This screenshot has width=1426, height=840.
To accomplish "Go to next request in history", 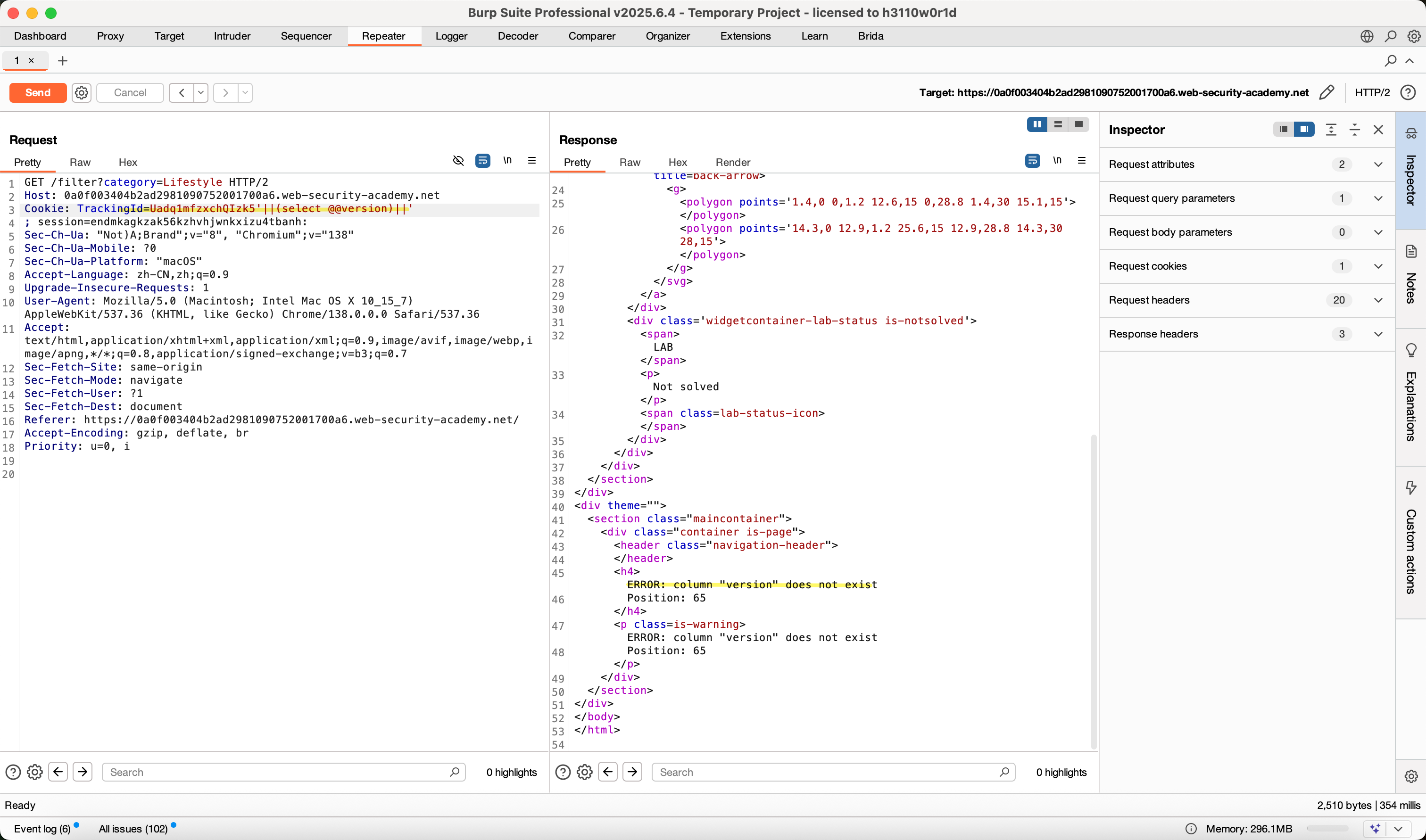I will [225, 92].
